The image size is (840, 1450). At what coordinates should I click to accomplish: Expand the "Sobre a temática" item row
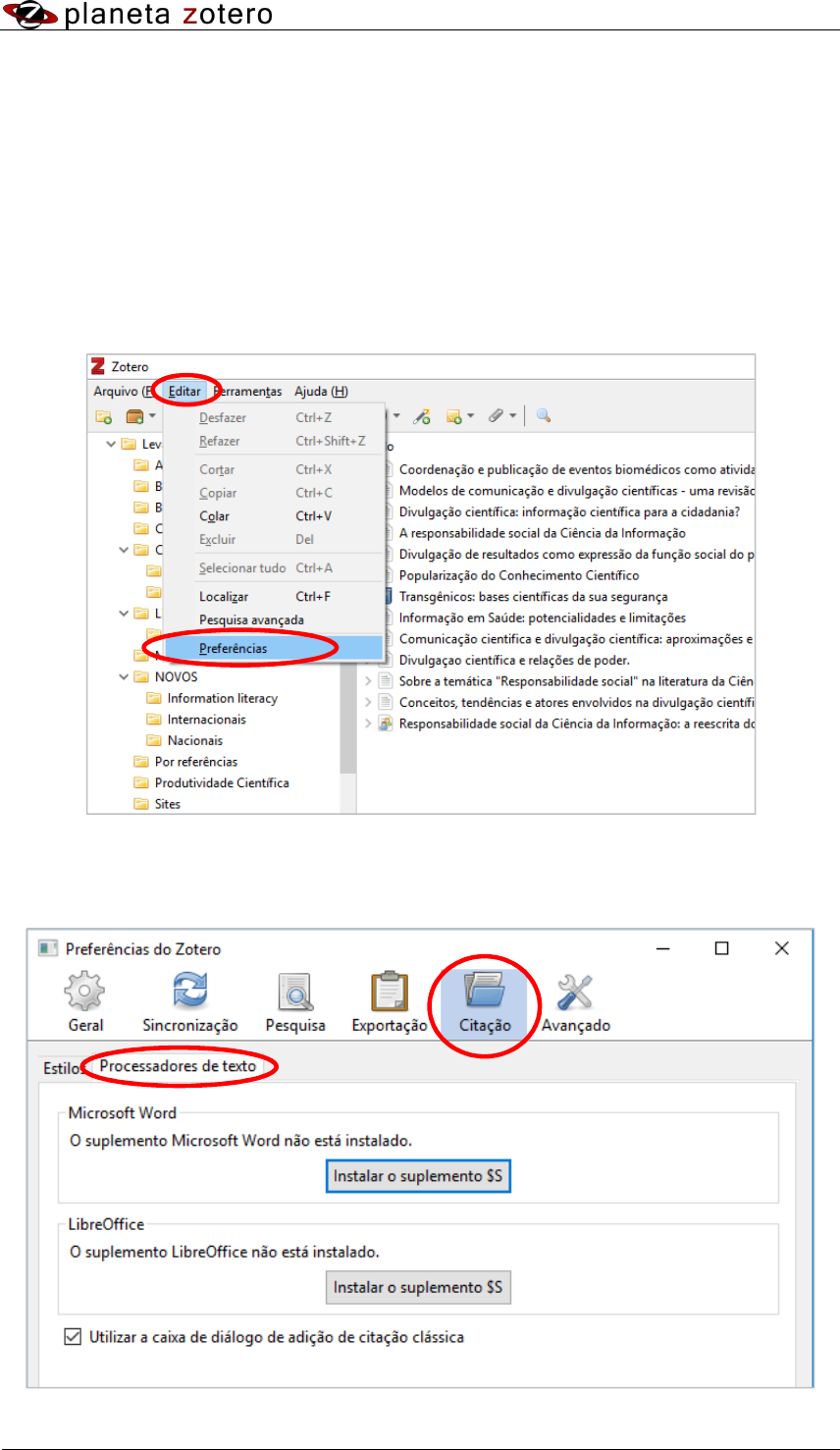[x=369, y=680]
